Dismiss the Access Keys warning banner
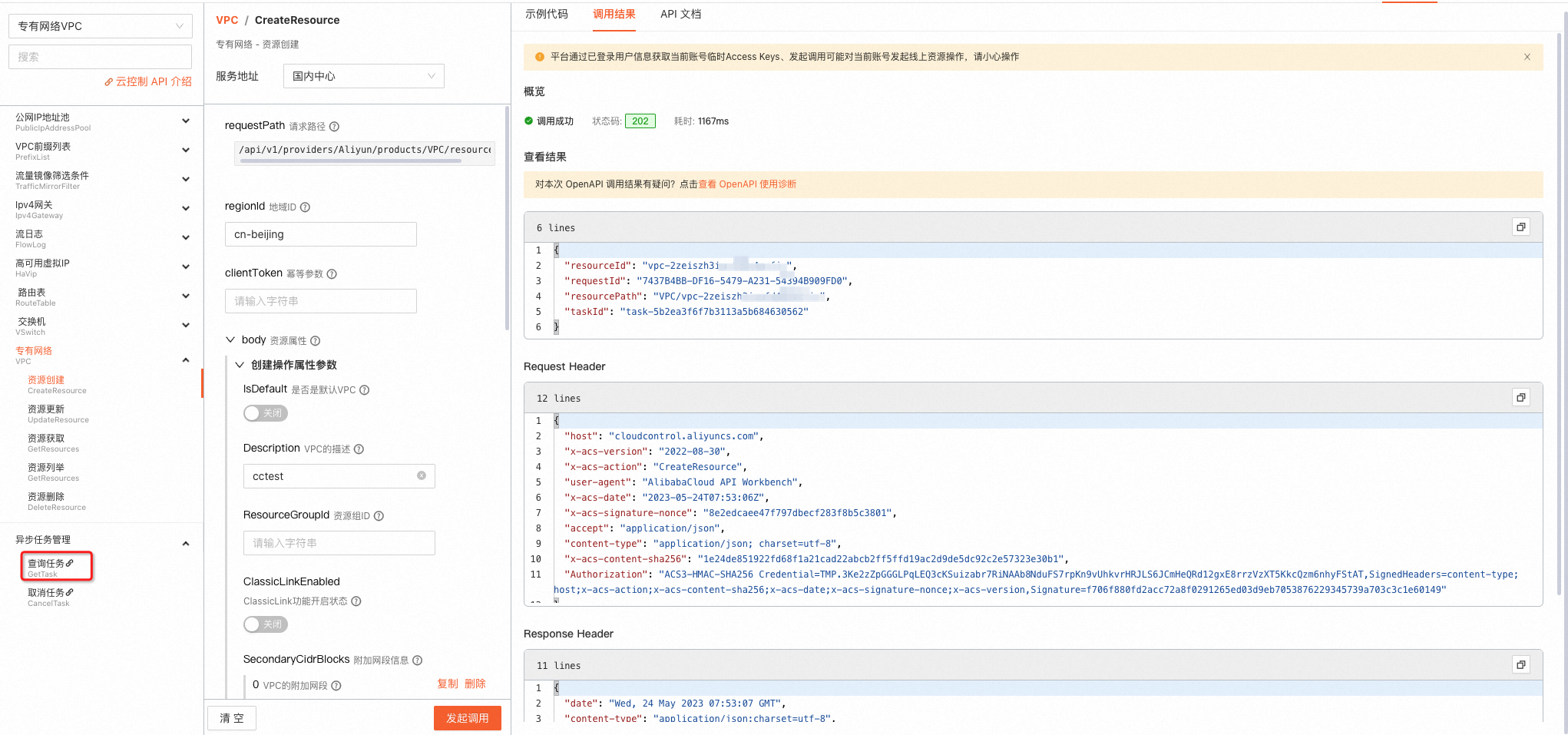The height and width of the screenshot is (735, 1568). pos(1527,57)
